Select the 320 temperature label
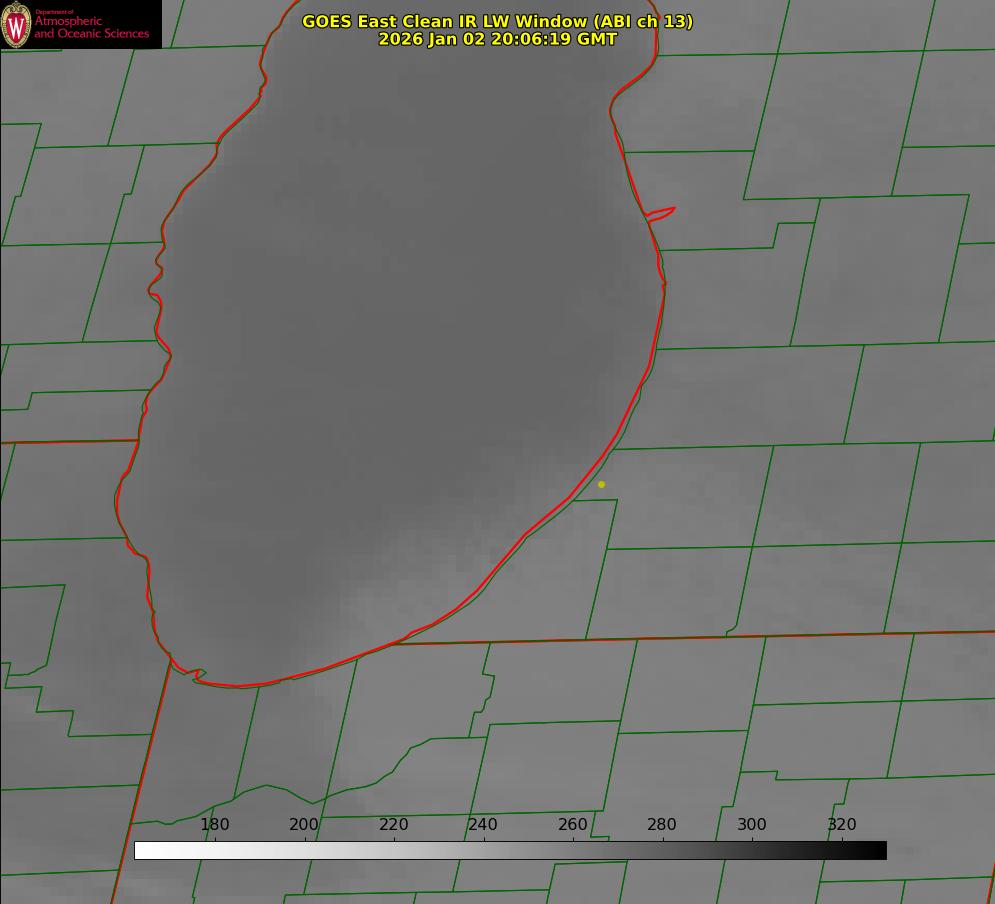 point(842,824)
